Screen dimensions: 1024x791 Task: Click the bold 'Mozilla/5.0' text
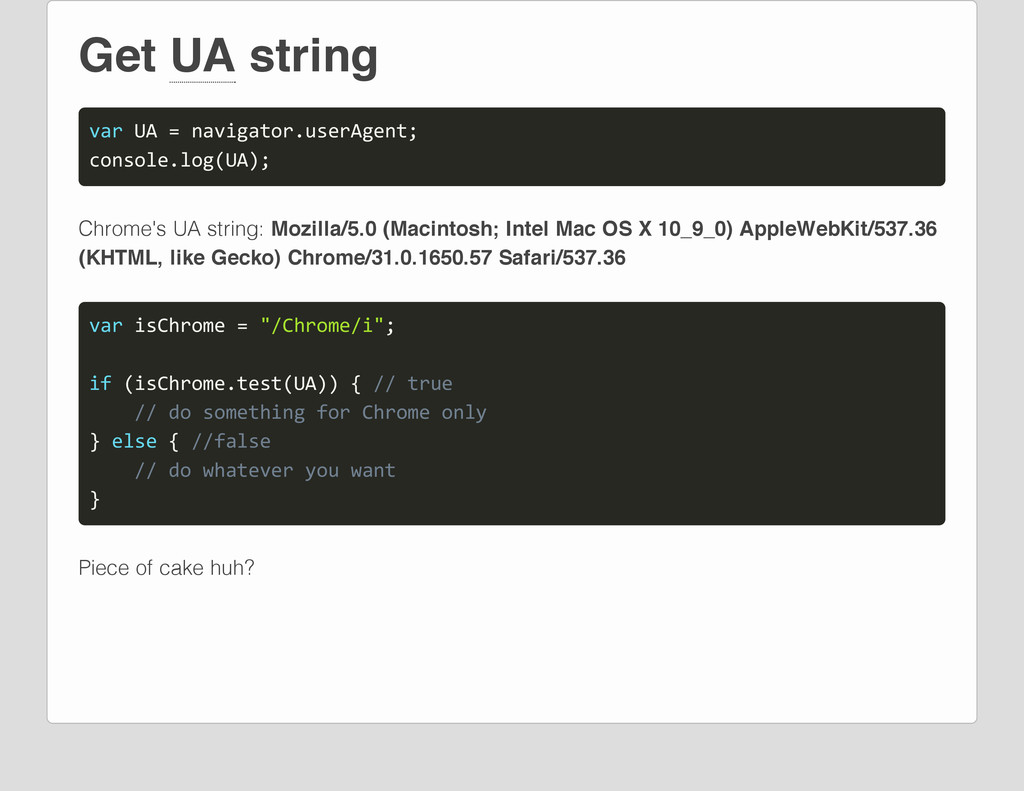coord(323,229)
